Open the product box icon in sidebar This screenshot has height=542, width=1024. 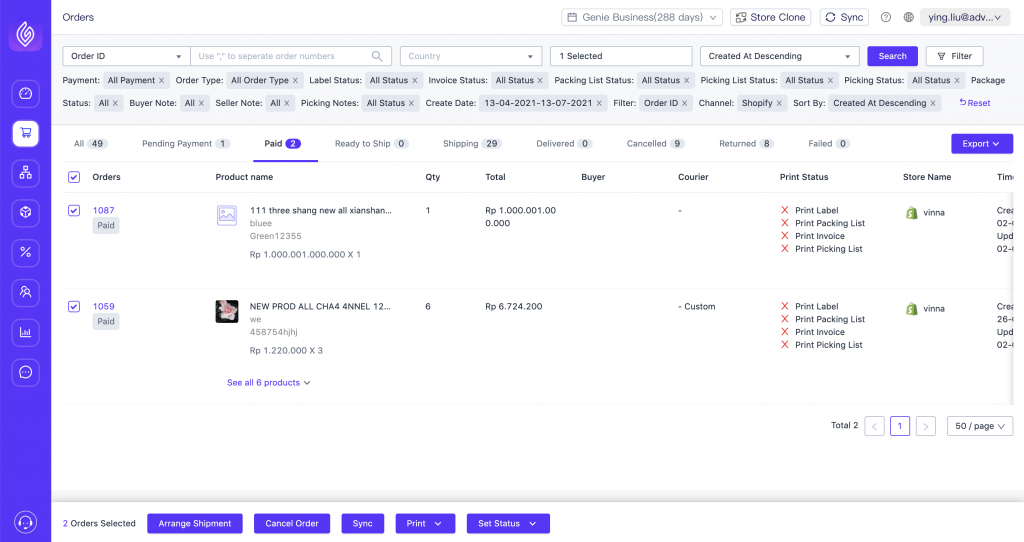pos(25,213)
